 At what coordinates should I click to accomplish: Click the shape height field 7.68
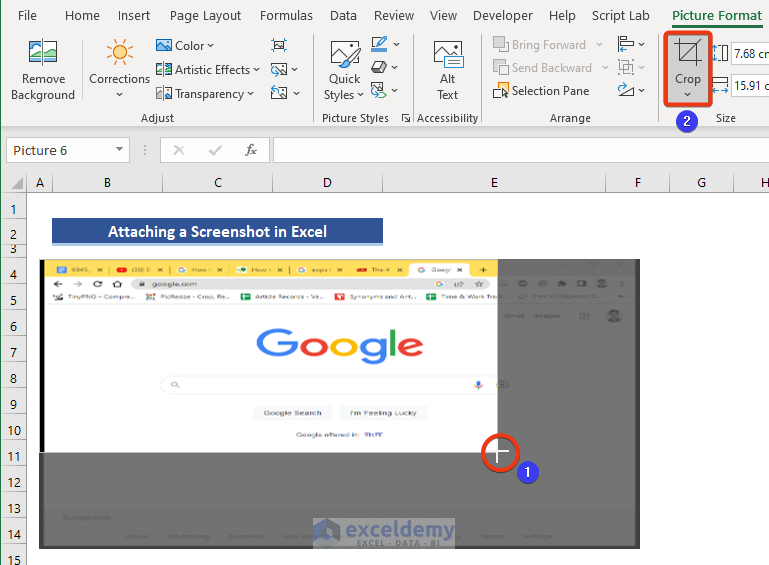pos(750,53)
